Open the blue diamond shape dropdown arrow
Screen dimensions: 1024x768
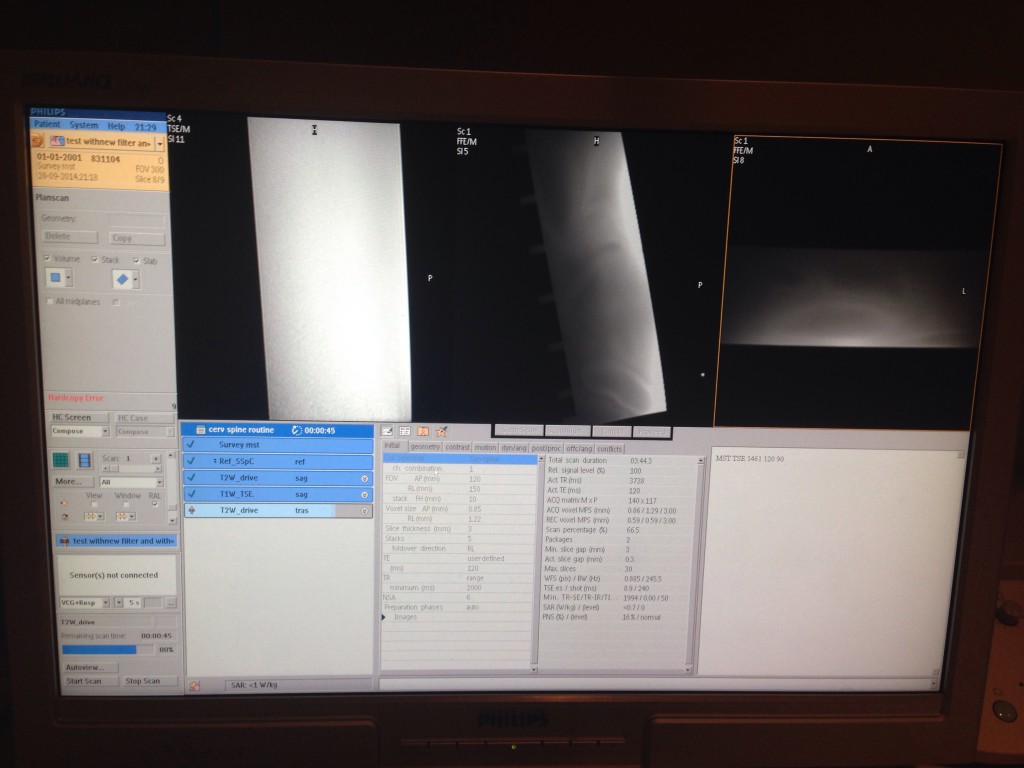pyautogui.click(x=135, y=280)
